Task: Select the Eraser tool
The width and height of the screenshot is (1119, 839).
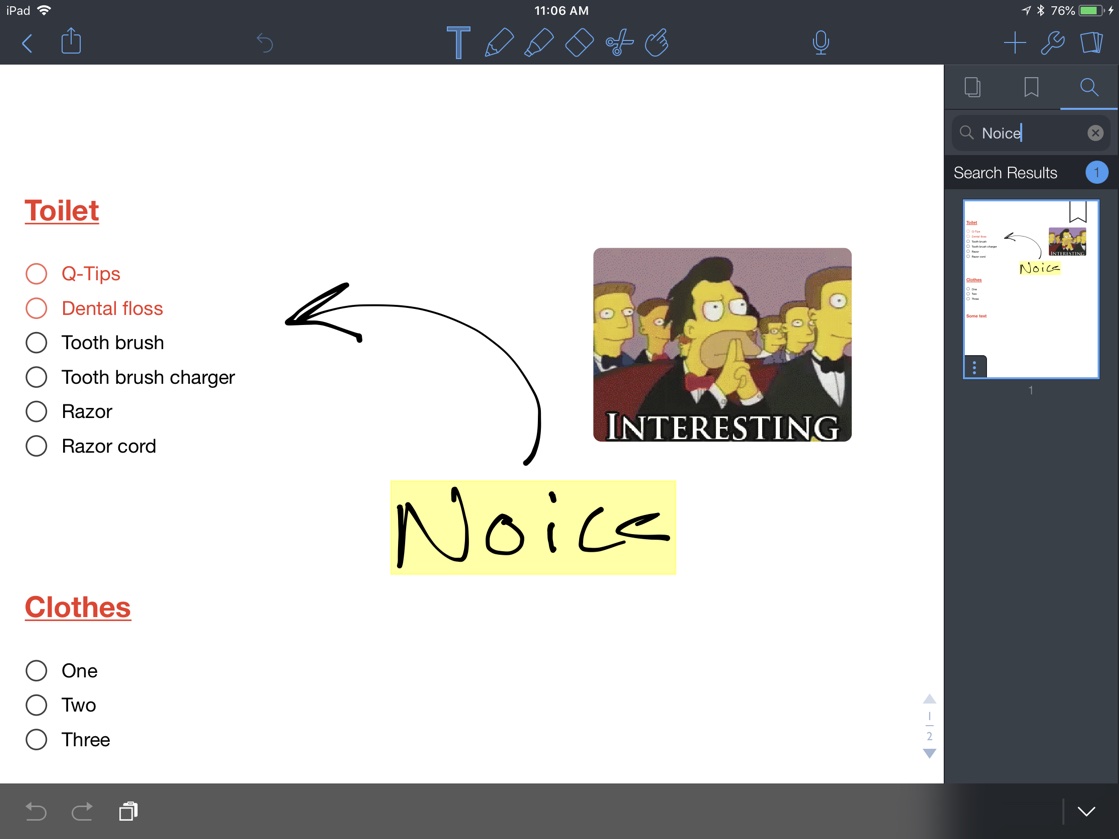Action: (579, 43)
